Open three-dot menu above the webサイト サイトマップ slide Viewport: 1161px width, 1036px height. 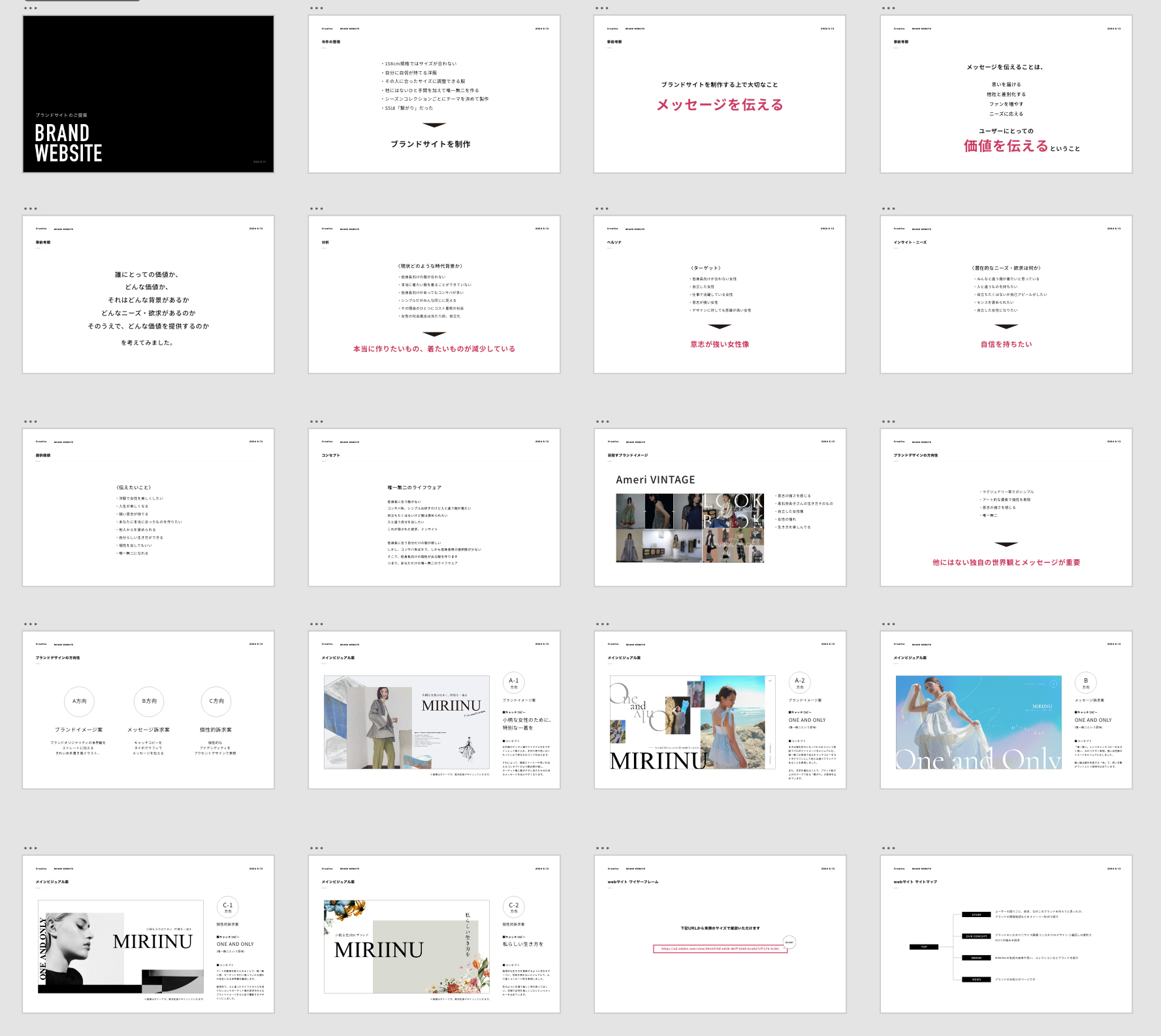pyautogui.click(x=889, y=849)
